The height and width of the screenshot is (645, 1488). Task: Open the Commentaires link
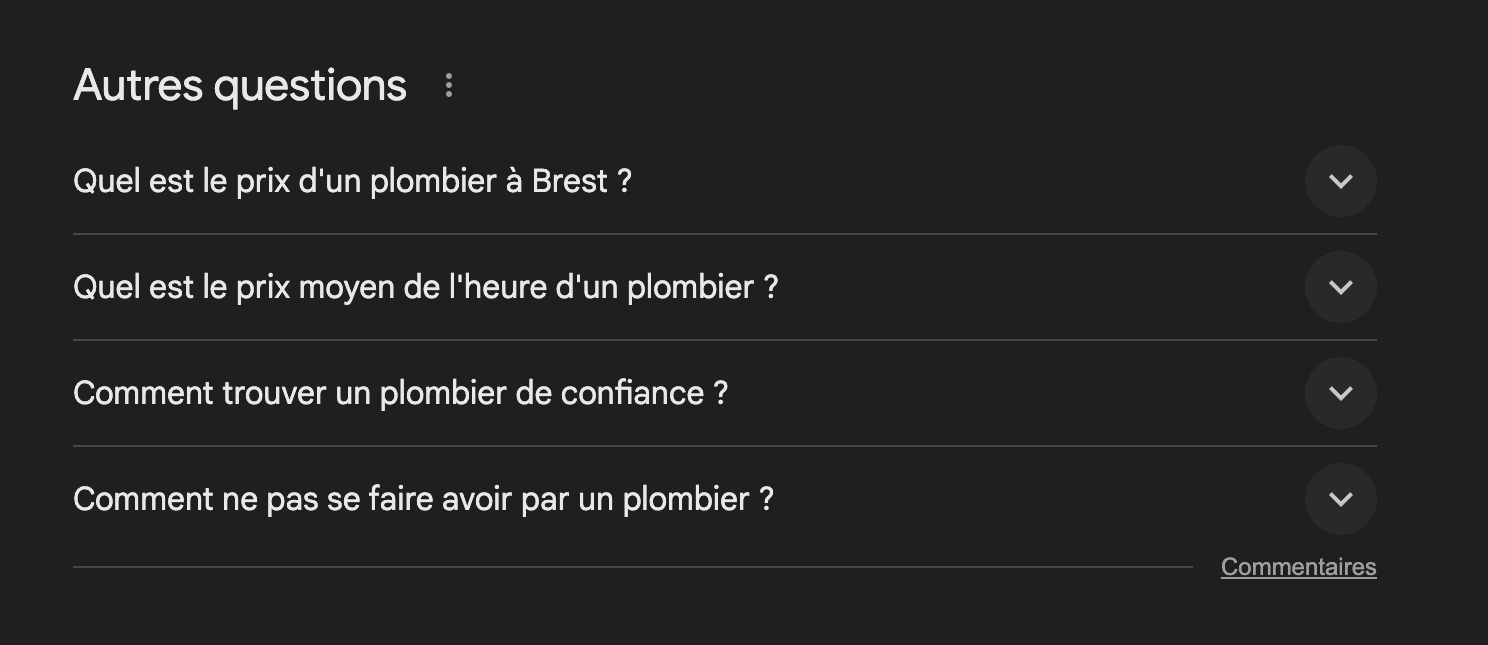(x=1297, y=566)
